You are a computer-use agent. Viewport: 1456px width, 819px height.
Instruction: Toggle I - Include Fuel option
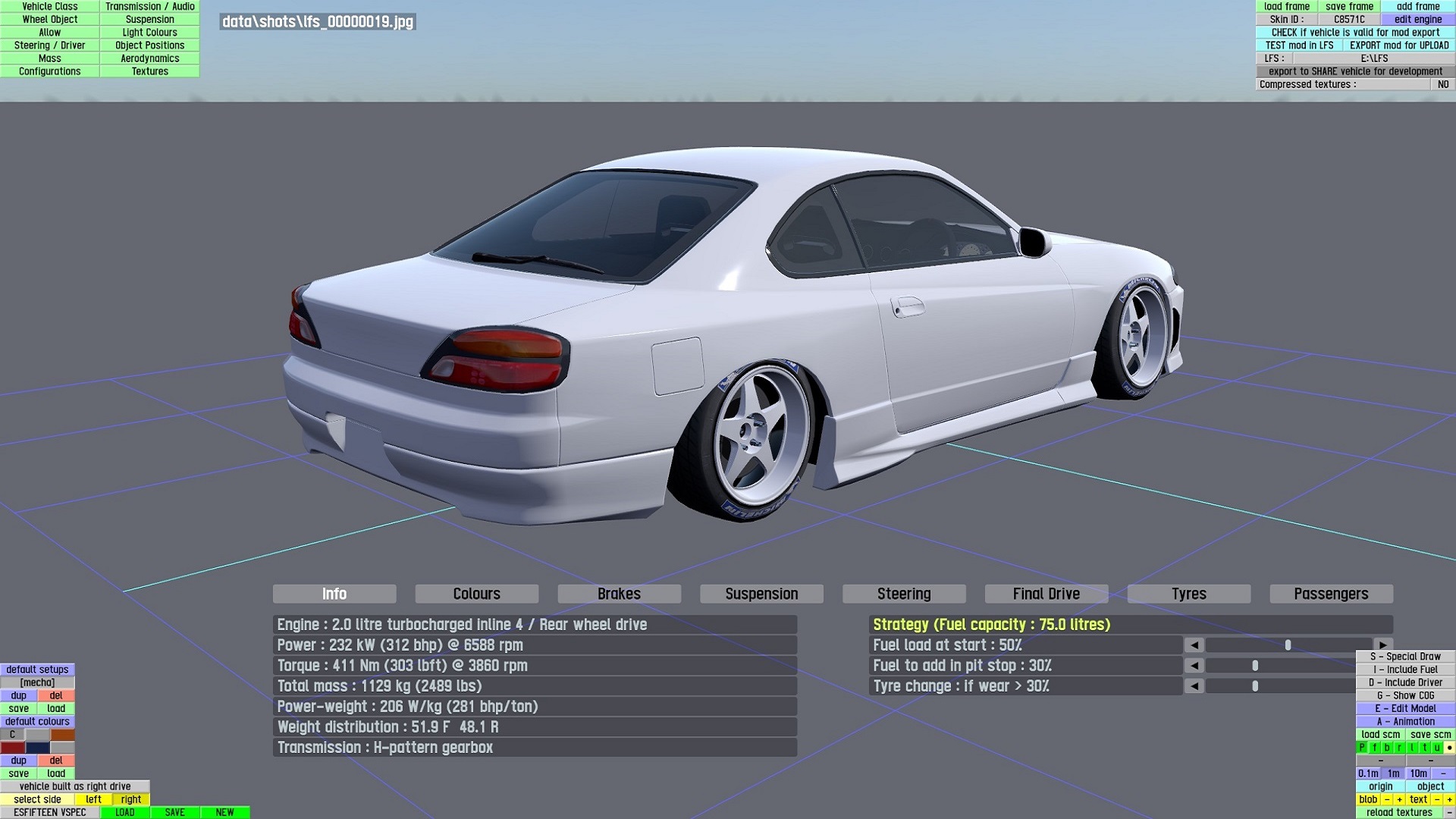tap(1405, 670)
